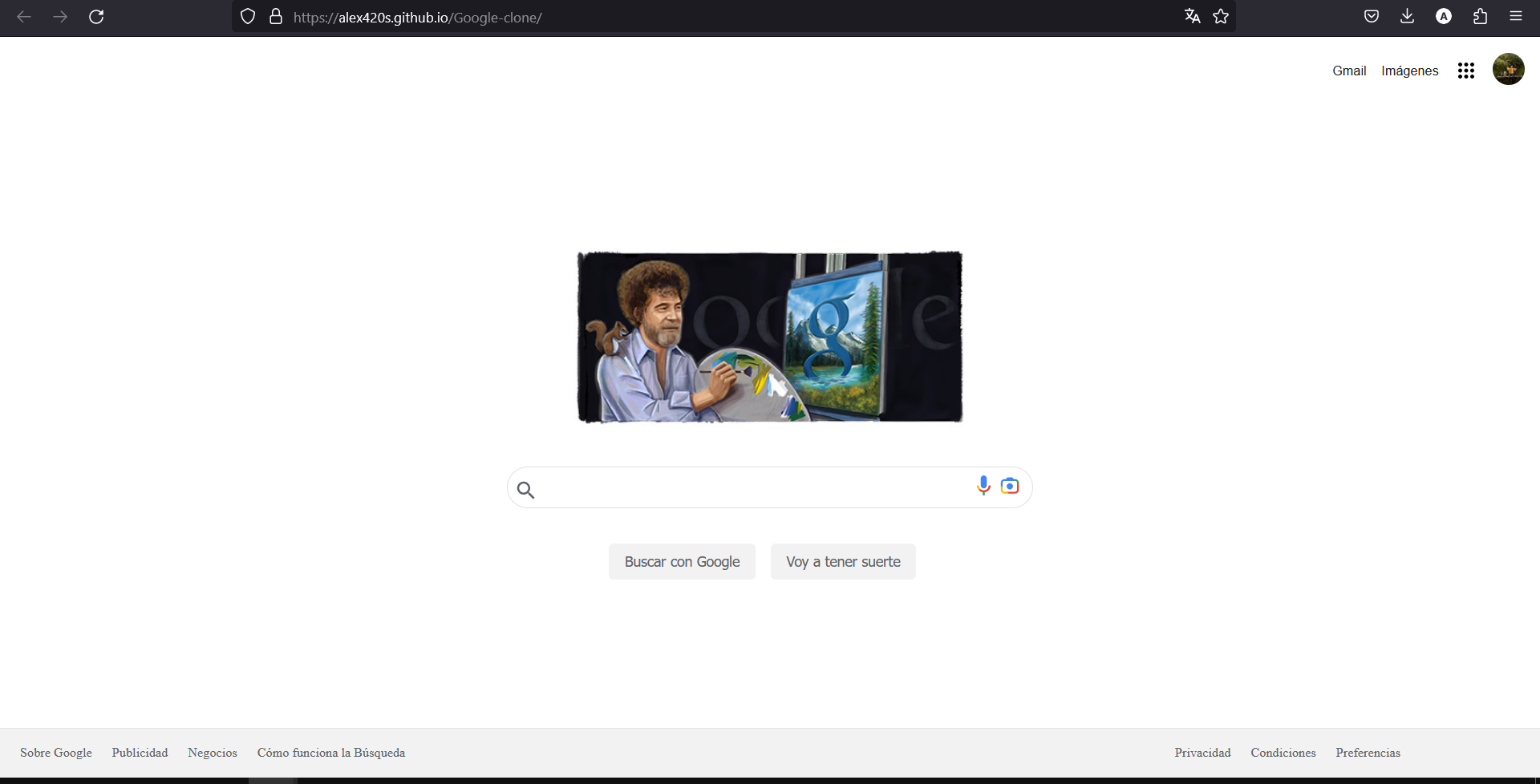Image resolution: width=1540 pixels, height=784 pixels.
Task: Bookmark this page with the star icon
Action: (x=1221, y=16)
